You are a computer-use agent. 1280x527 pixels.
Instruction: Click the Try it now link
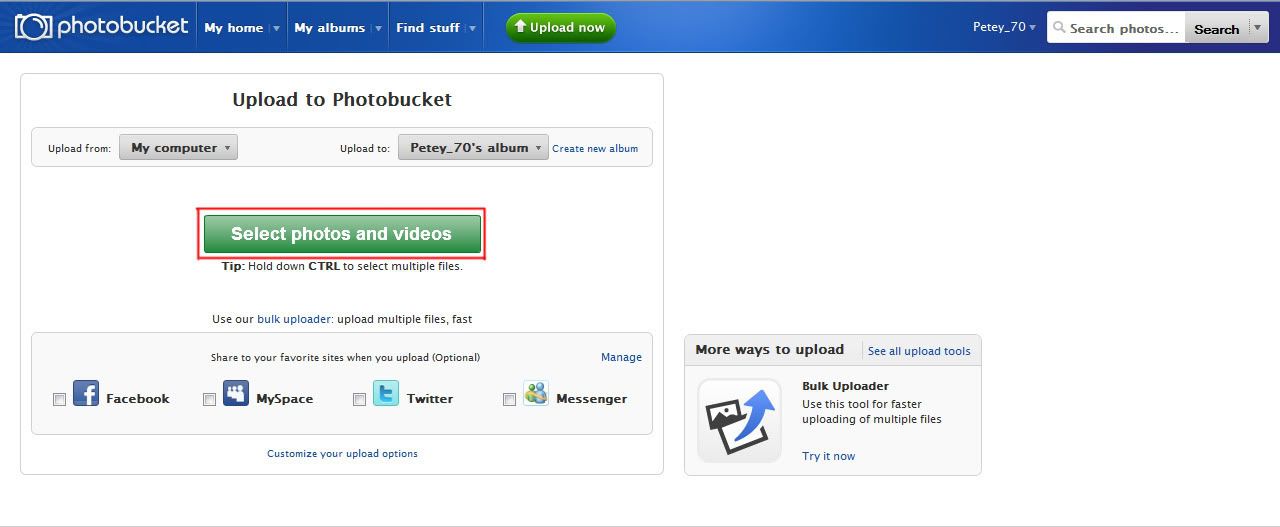tap(828, 456)
